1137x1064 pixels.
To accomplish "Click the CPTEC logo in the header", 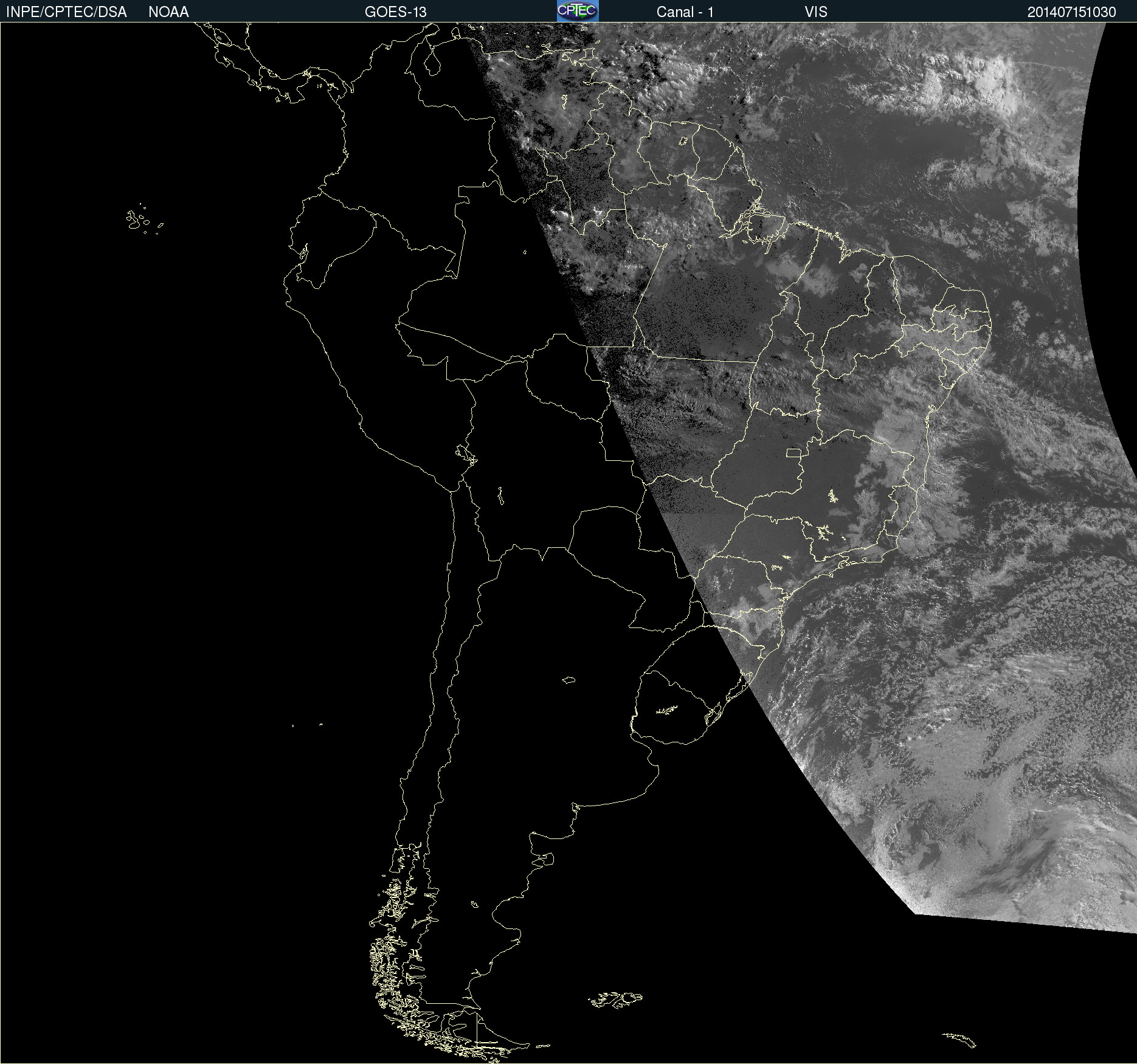I will [577, 11].
